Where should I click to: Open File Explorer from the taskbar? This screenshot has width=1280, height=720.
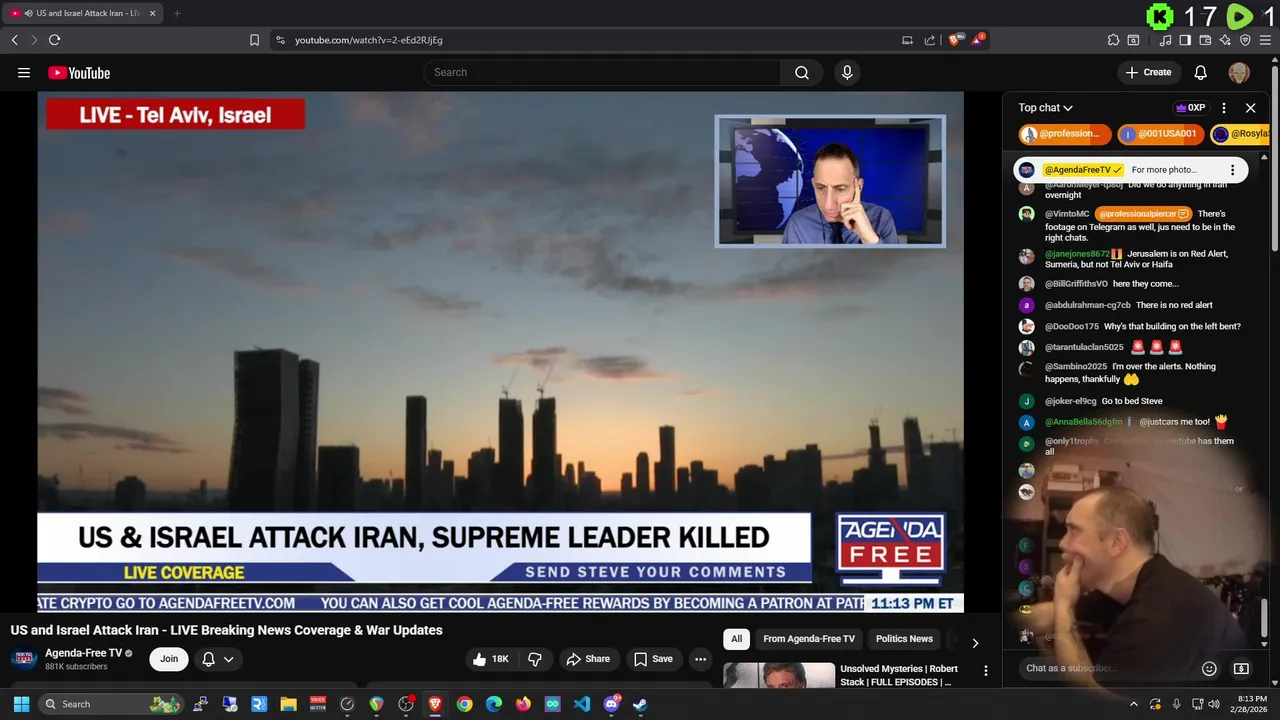288,704
